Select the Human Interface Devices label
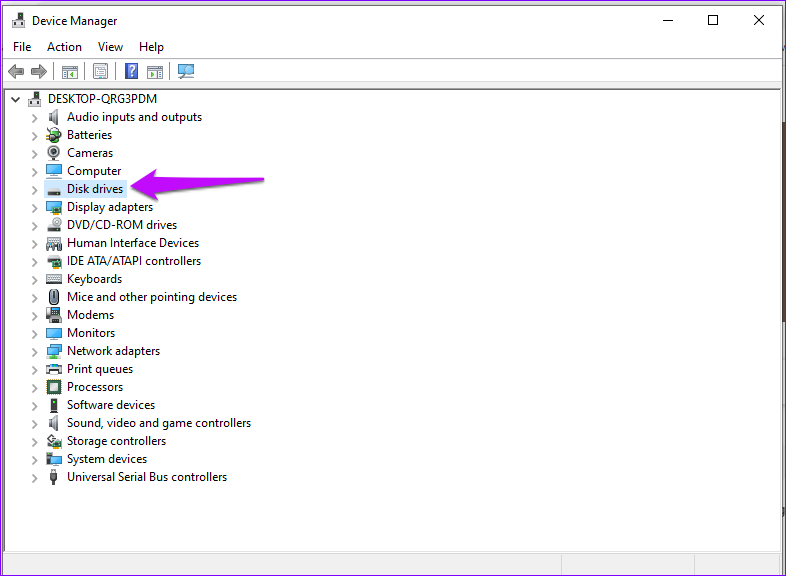The image size is (786, 576). (x=133, y=243)
